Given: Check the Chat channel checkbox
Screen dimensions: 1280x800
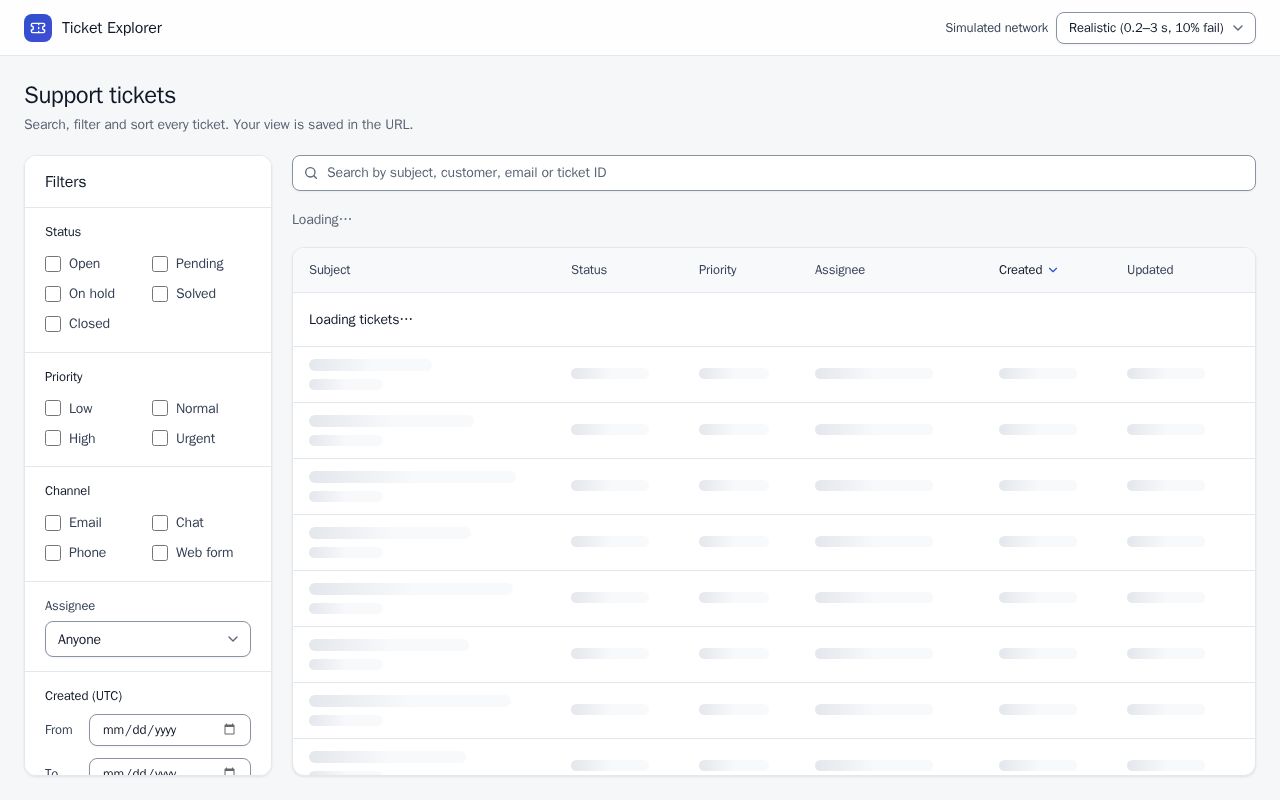Looking at the screenshot, I should pos(160,523).
